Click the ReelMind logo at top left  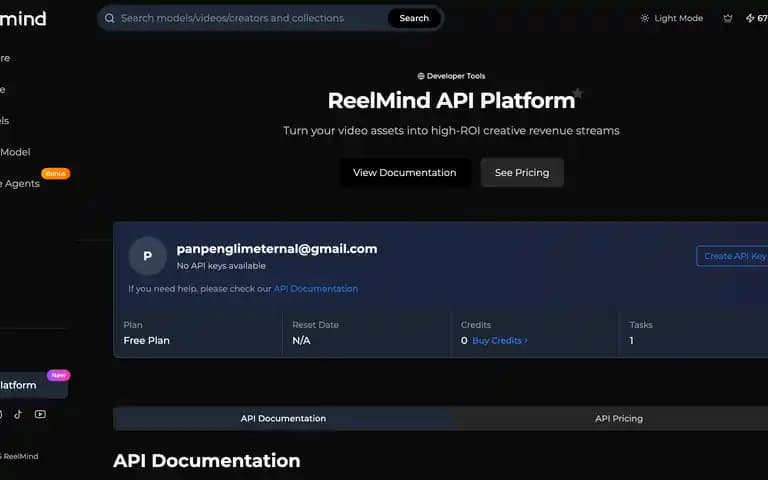(23, 19)
